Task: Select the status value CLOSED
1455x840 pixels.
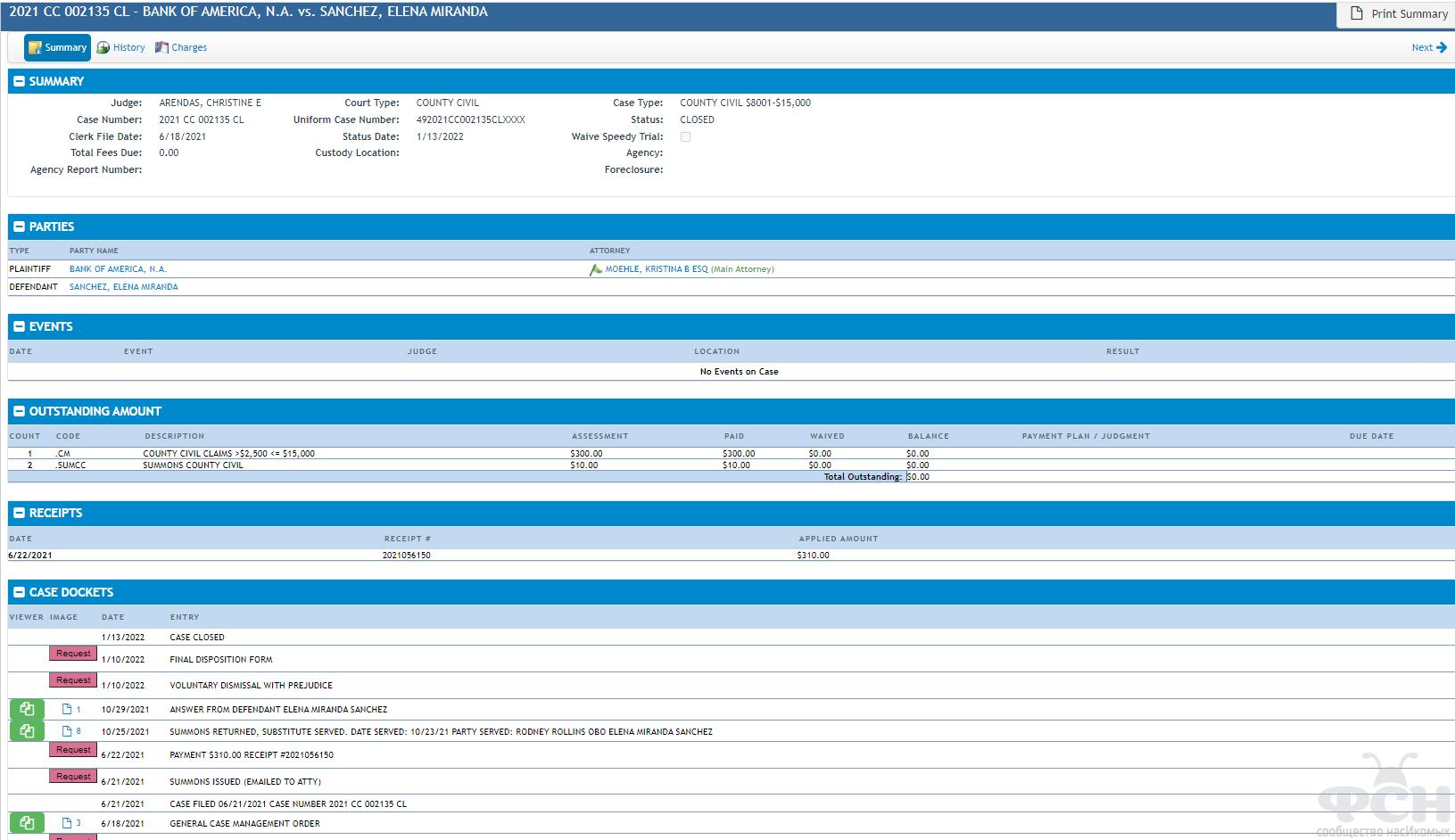Action: point(697,119)
